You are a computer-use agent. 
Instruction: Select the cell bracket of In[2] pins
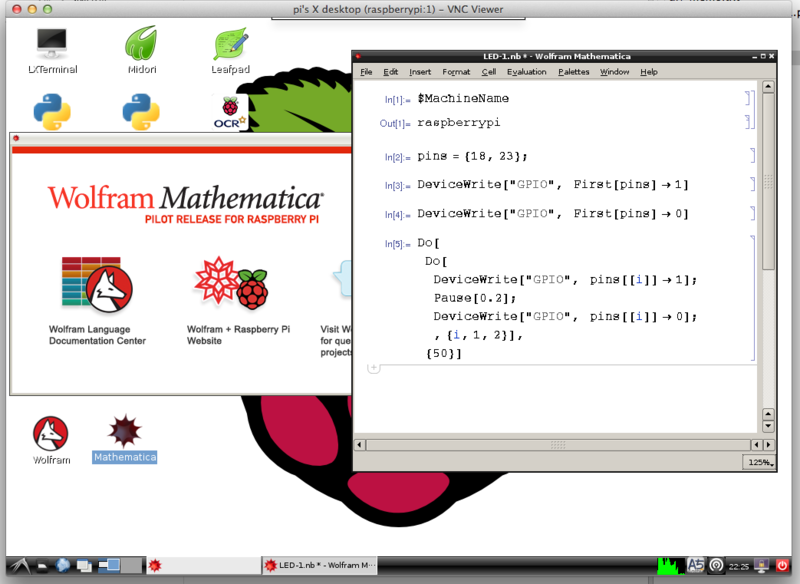click(x=753, y=156)
